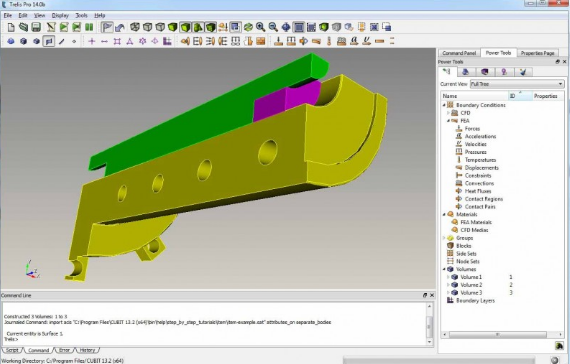Select Heat Fluxes in the tree
Image resolution: width=570 pixels, height=364 pixels.
(x=478, y=191)
